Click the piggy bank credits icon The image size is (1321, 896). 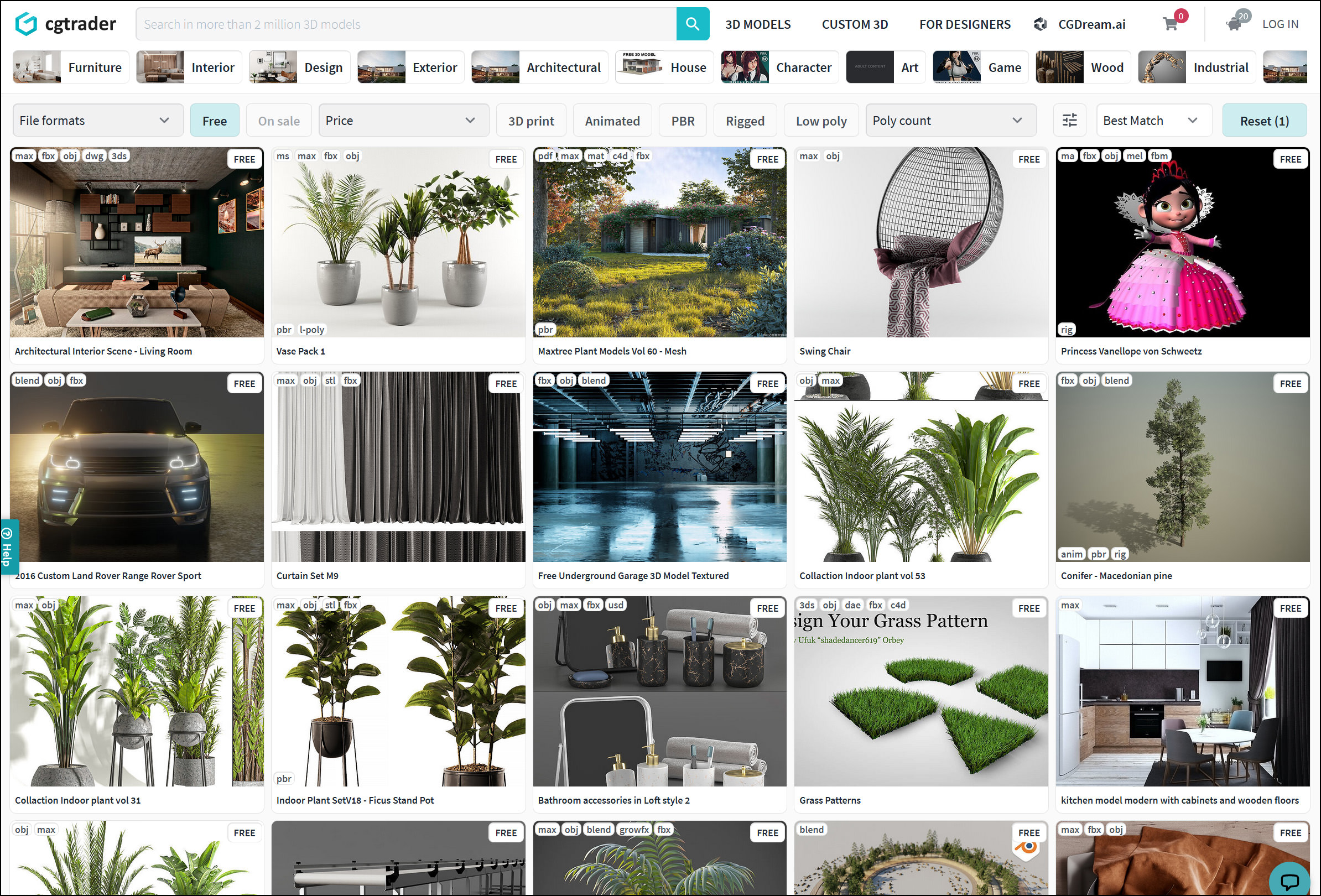pyautogui.click(x=1234, y=24)
